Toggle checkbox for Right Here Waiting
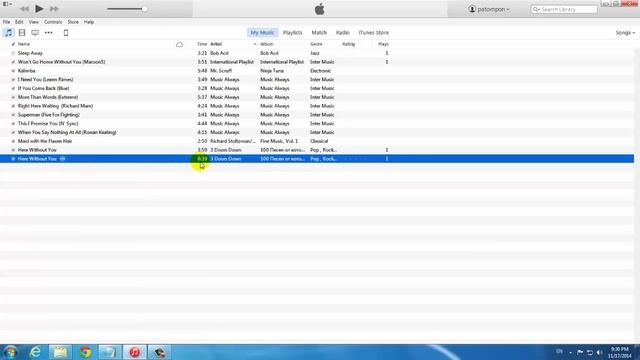The height and width of the screenshot is (360, 640). coord(13,106)
